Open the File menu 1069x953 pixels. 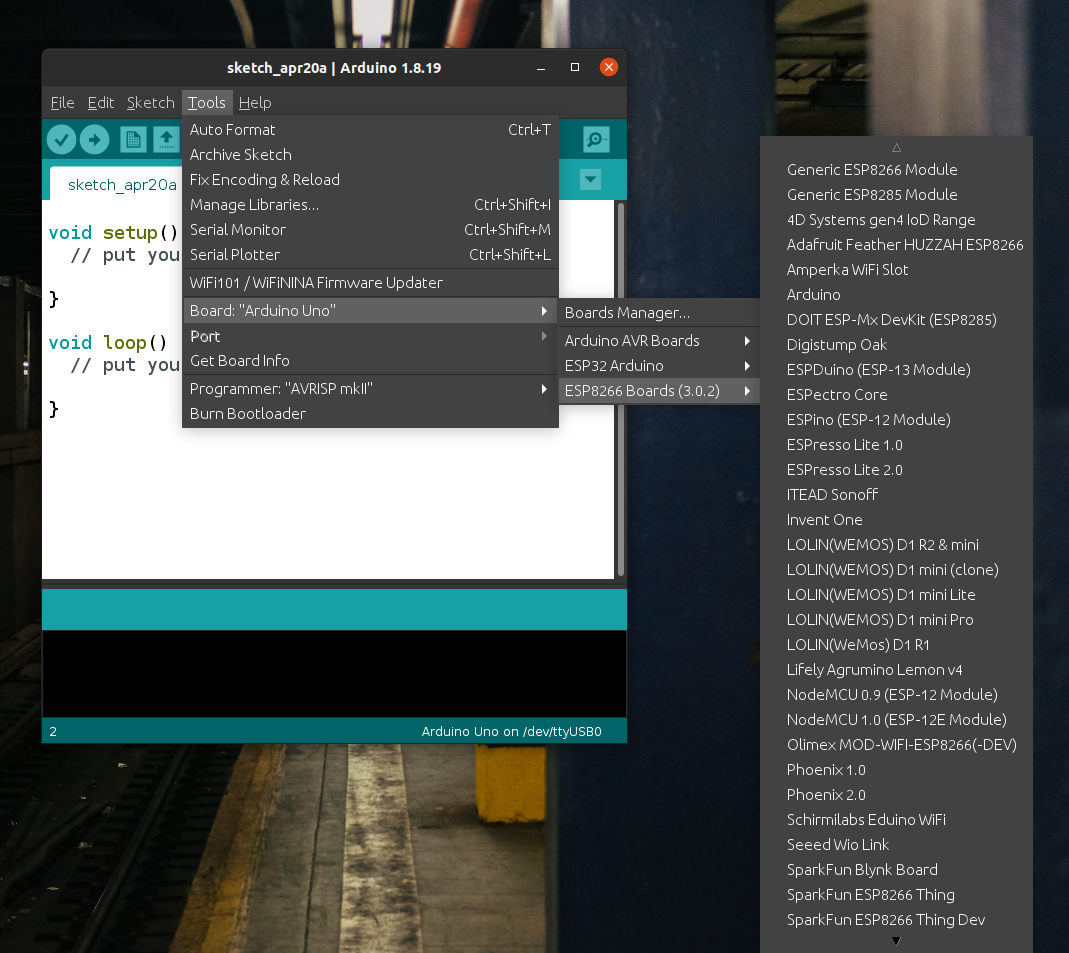62,103
